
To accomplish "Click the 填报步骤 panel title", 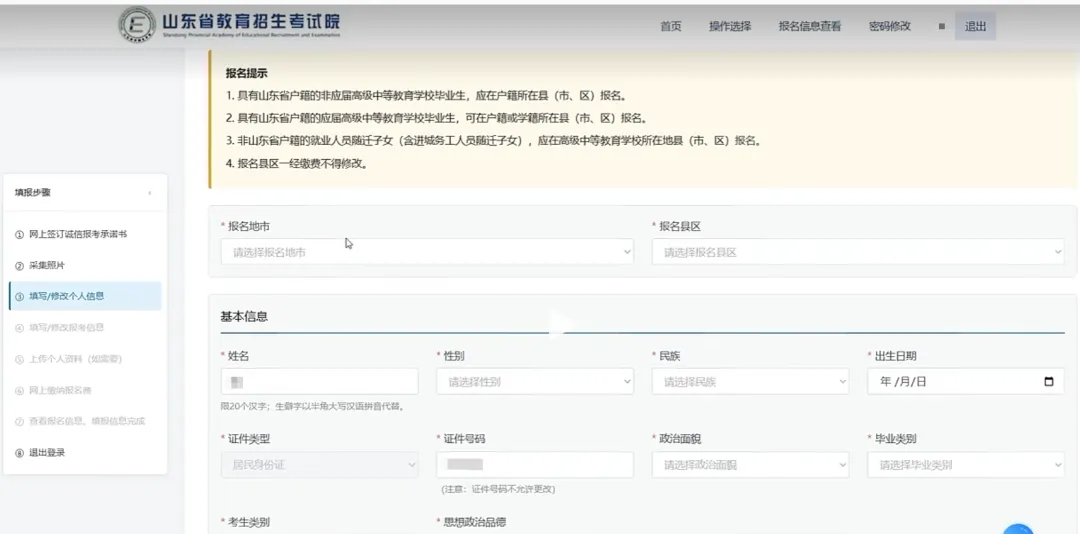I will pos(32,193).
